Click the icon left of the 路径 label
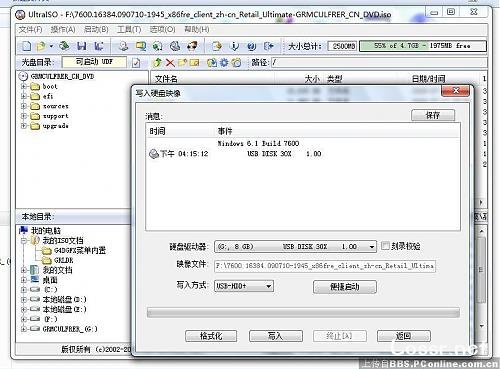The width and height of the screenshot is (500, 369). tap(236, 62)
